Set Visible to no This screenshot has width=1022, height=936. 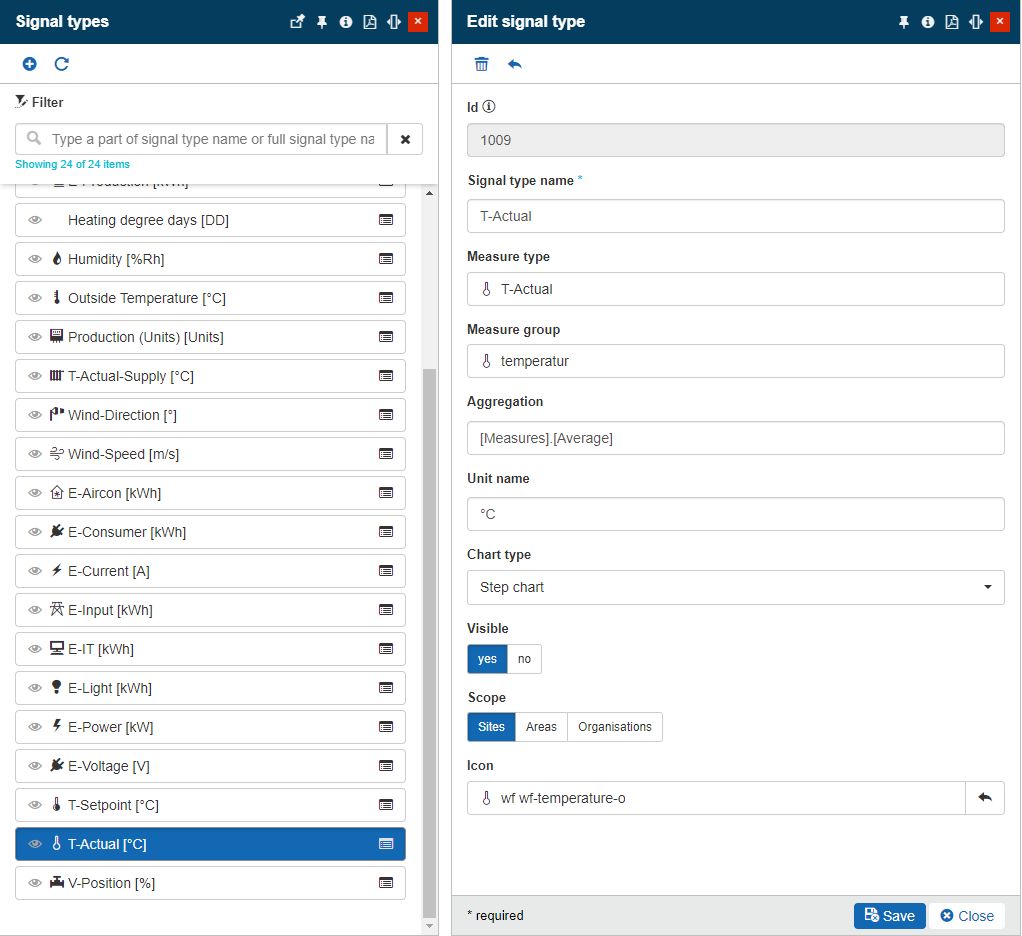(524, 659)
